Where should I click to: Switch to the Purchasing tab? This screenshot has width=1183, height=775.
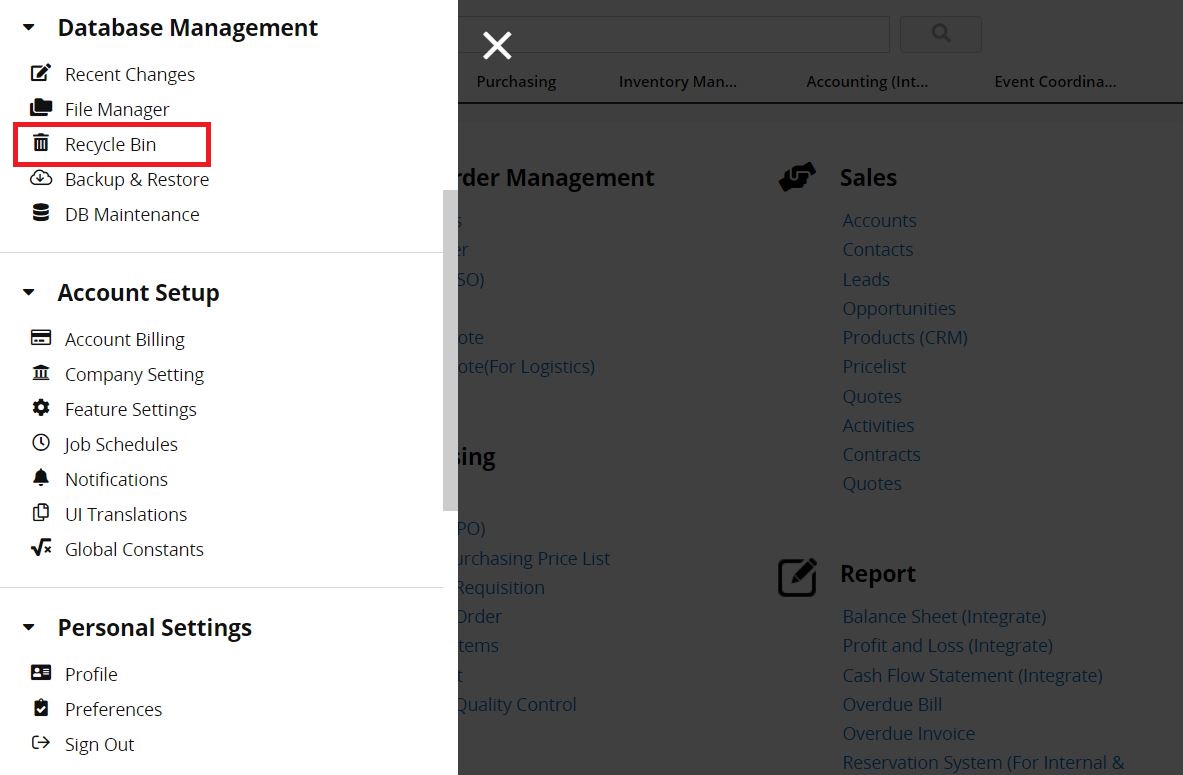516,82
